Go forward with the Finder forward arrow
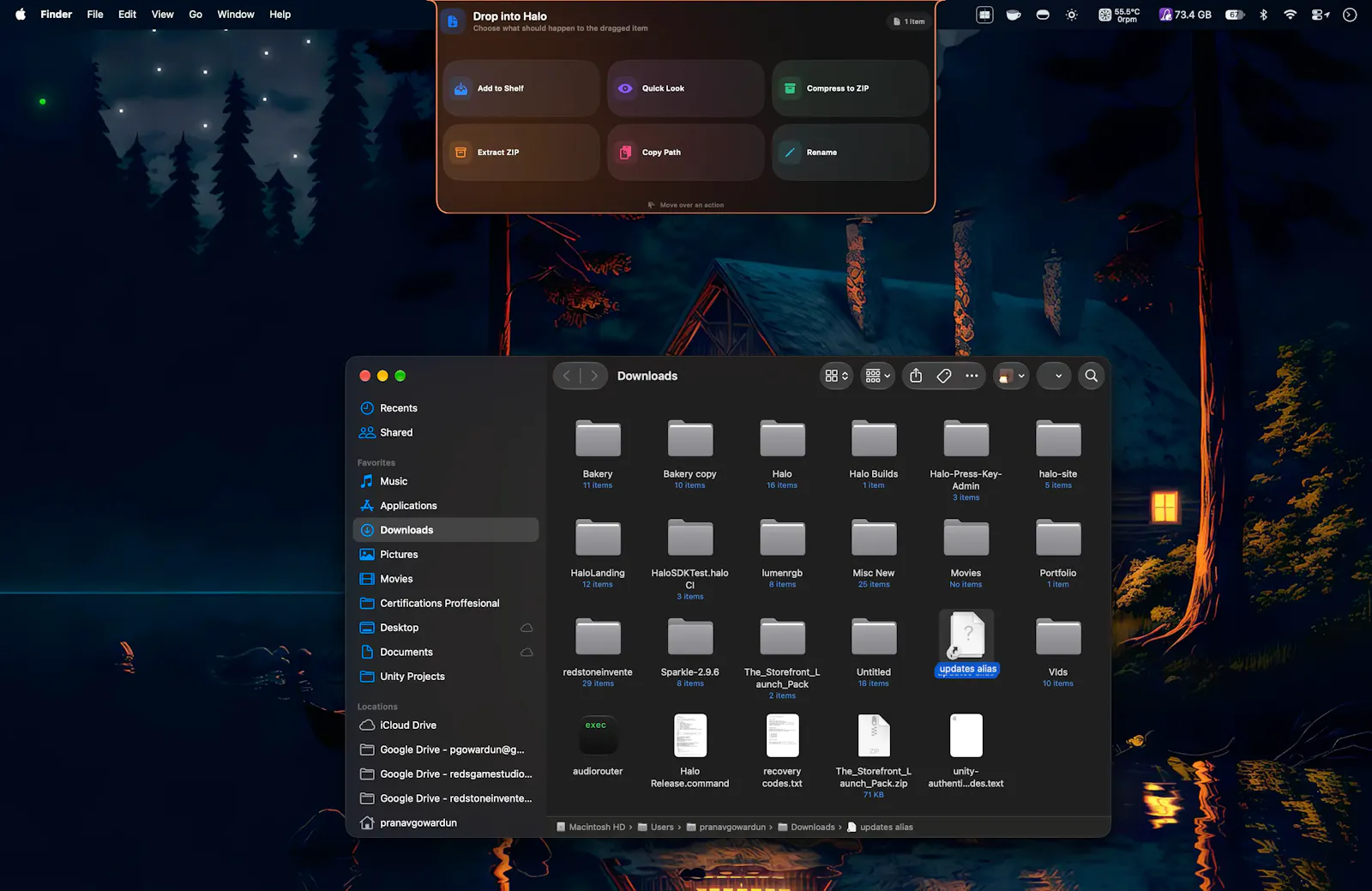This screenshot has height=891, width=1372. point(594,376)
